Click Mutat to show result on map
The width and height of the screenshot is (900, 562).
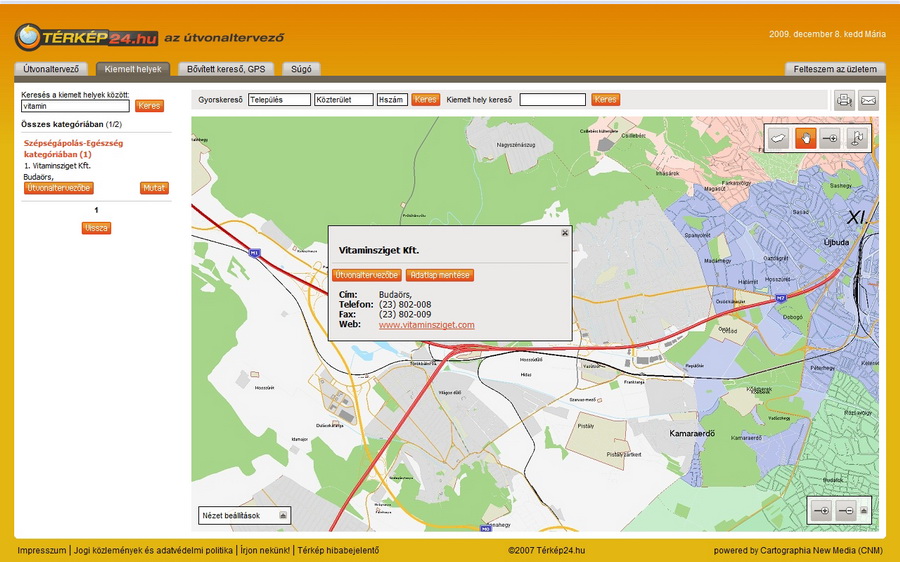coord(154,188)
